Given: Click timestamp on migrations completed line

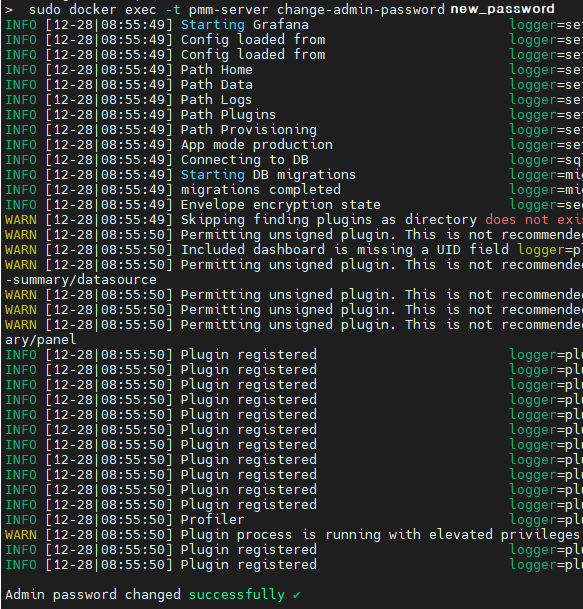Looking at the screenshot, I should click(x=109, y=190).
